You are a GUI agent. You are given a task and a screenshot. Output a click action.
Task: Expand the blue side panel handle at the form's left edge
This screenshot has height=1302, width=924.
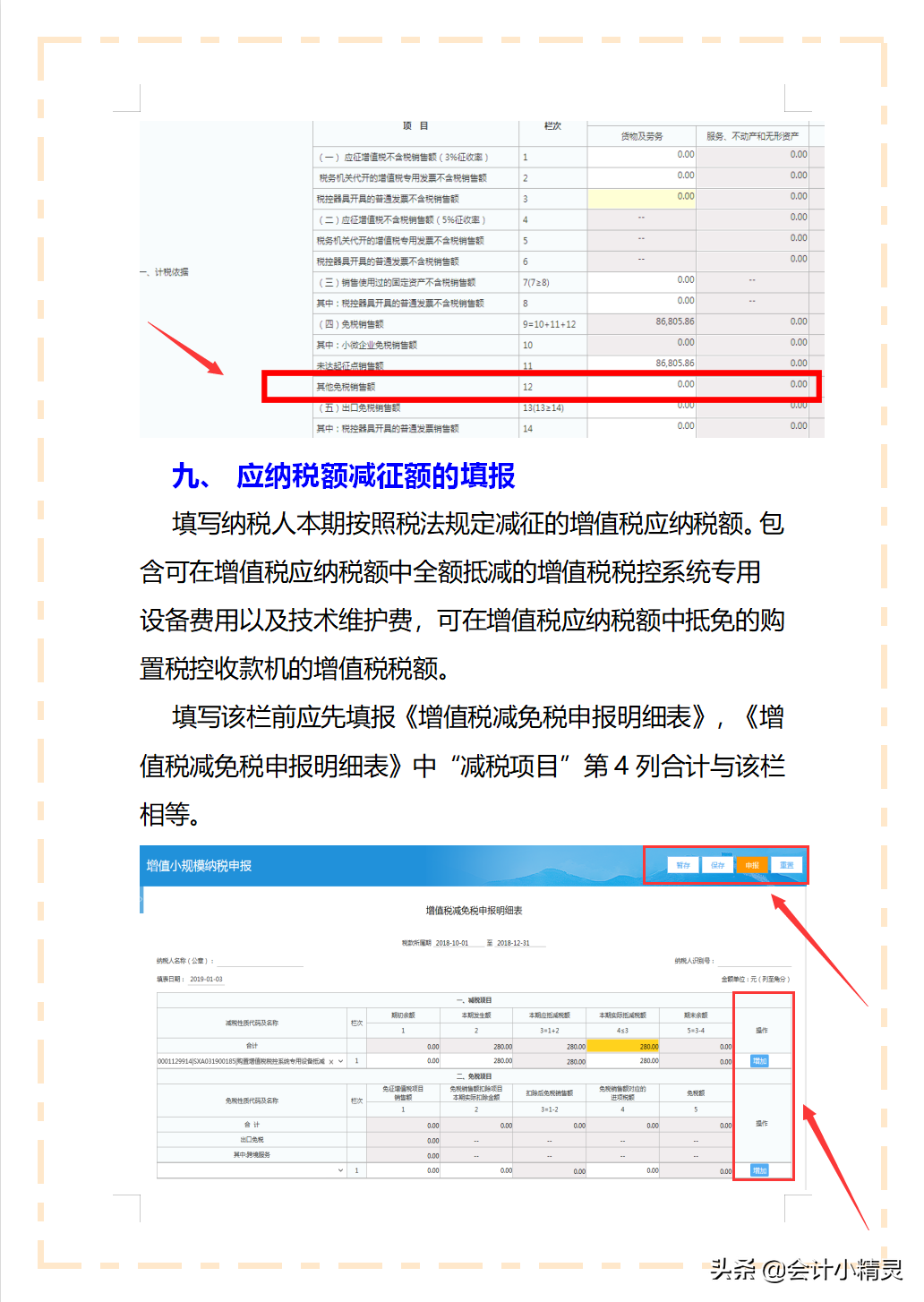tap(141, 901)
